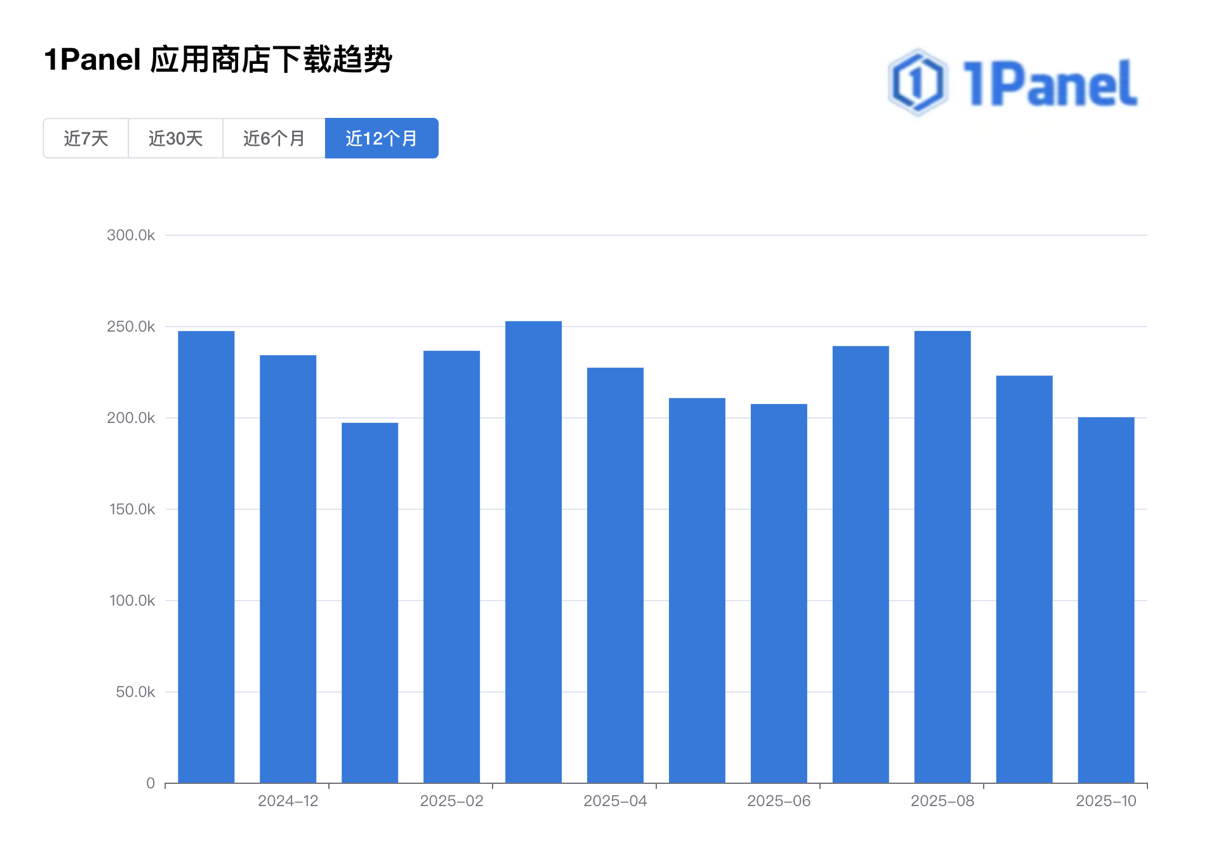This screenshot has height=866, width=1224.
Task: Click the 150.0k axis label
Action: pos(132,509)
